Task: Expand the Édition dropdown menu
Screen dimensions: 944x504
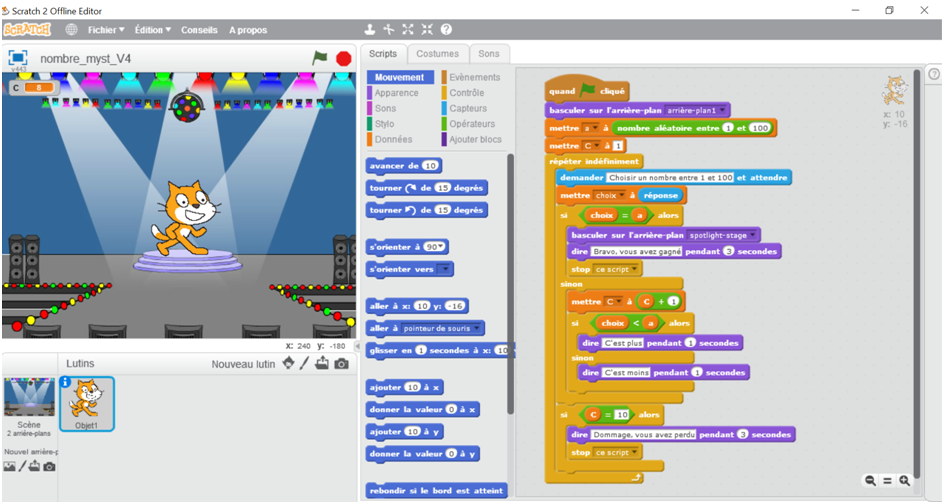Action: point(153,30)
